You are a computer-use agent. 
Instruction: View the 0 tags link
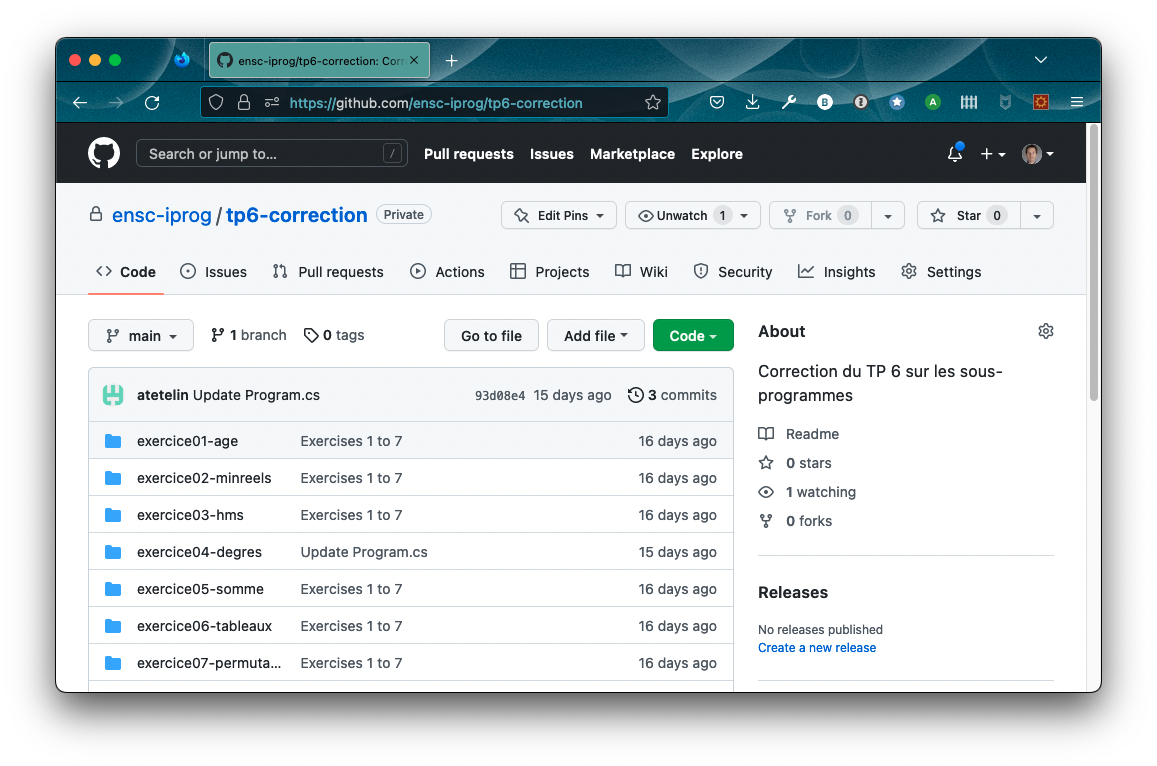coord(334,335)
